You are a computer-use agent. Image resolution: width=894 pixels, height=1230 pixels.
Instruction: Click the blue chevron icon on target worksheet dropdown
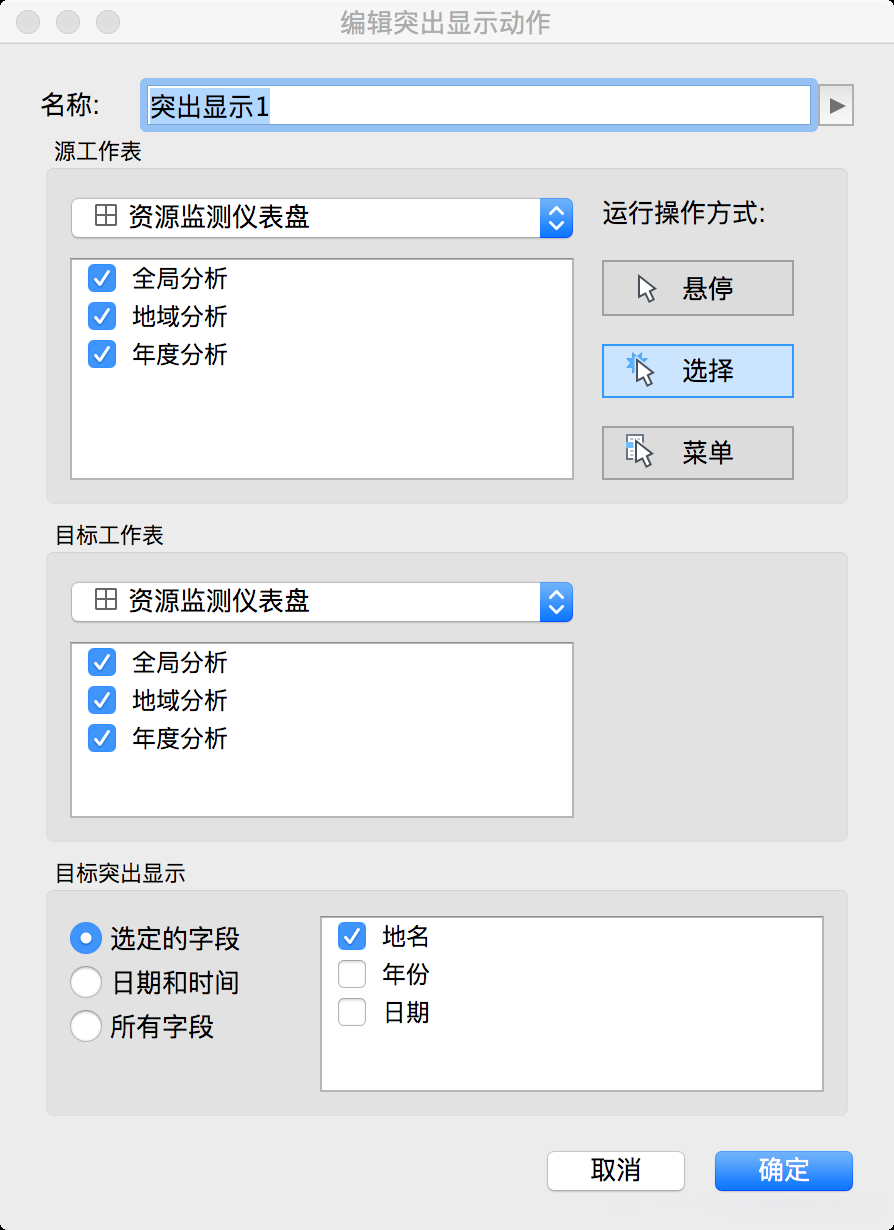[561, 602]
